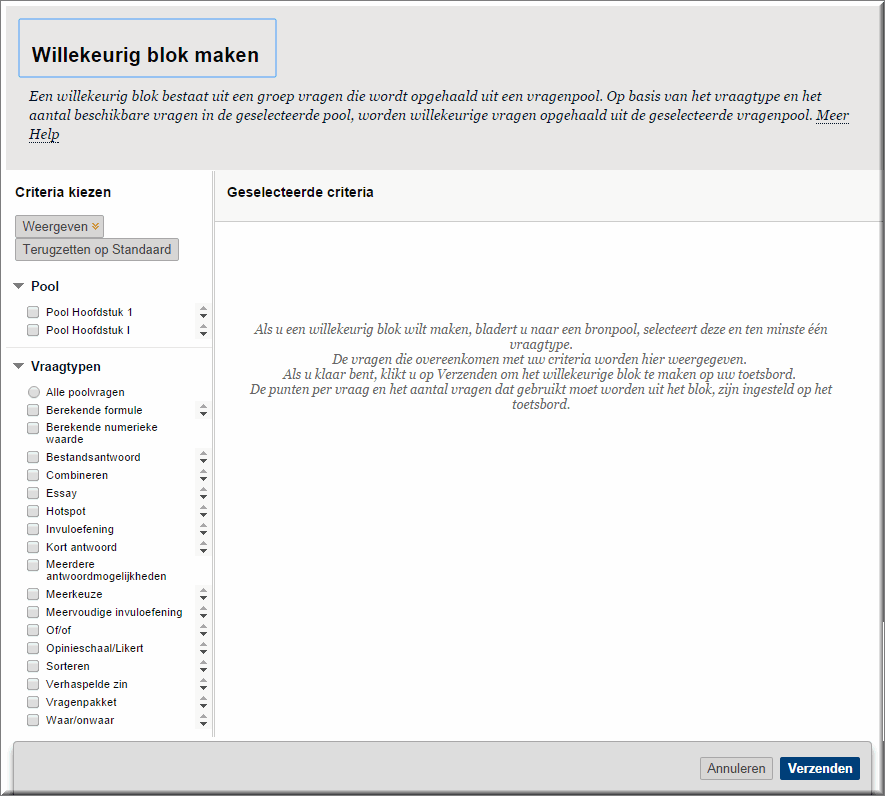Click the Geselecteerde criteria header

300,193
